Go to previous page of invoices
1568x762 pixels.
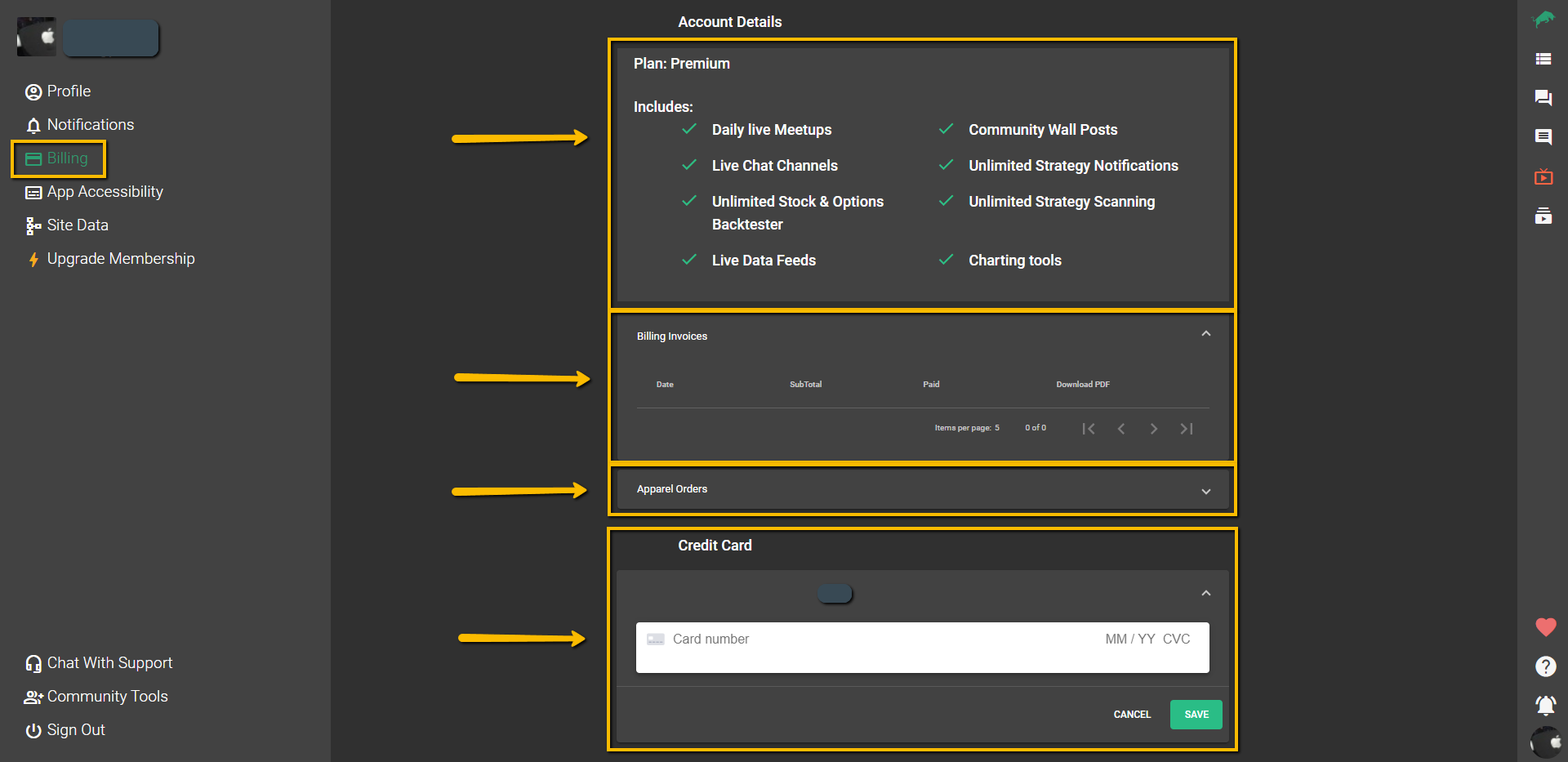(1121, 429)
